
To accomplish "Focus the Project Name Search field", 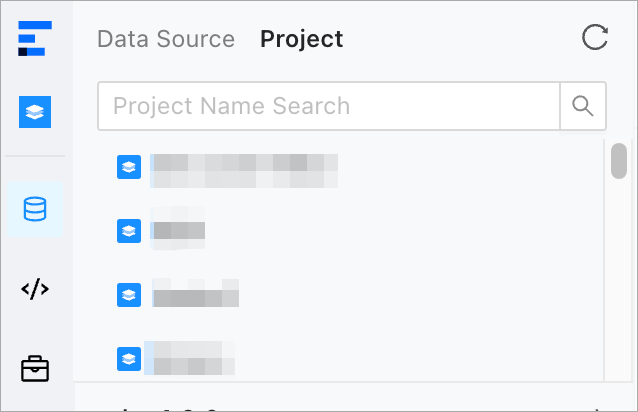I will pos(328,106).
